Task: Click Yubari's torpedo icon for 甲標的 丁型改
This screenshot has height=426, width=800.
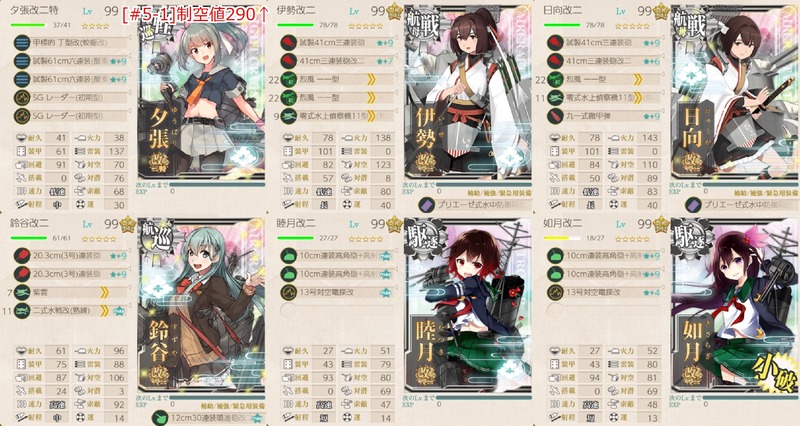Action: (x=22, y=43)
